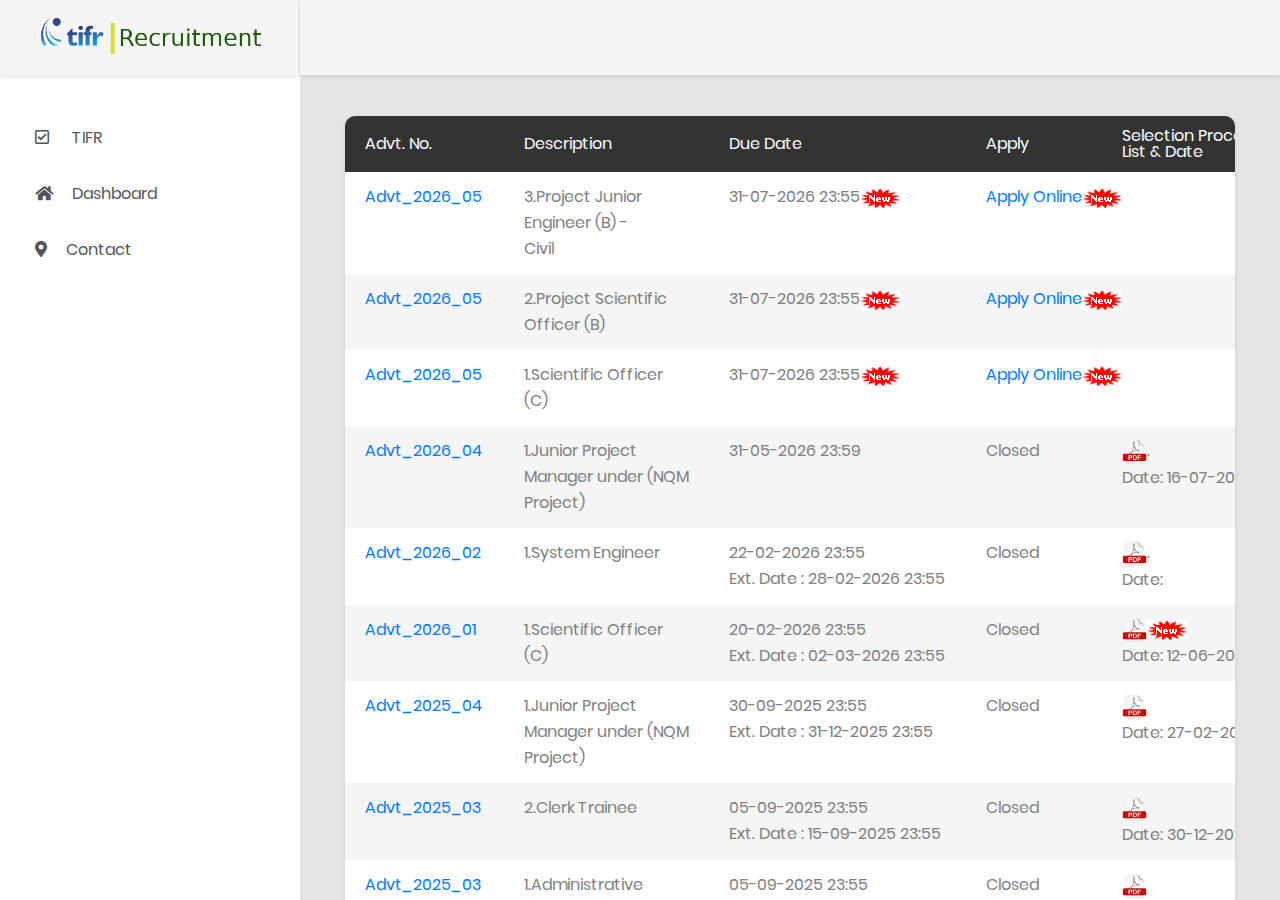Open Advt_2026_02 advertisement link
Image resolution: width=1280 pixels, height=900 pixels.
pyautogui.click(x=423, y=553)
